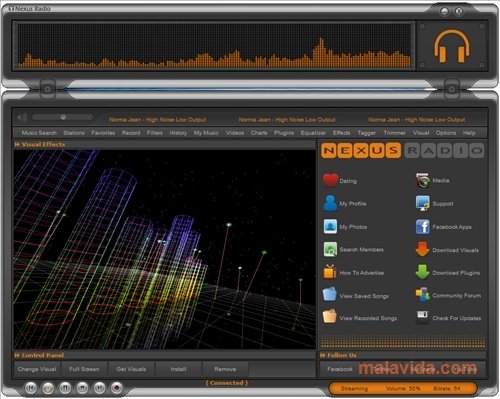
Task: Minimize the Nexus Radio window
Action: pos(444,11)
